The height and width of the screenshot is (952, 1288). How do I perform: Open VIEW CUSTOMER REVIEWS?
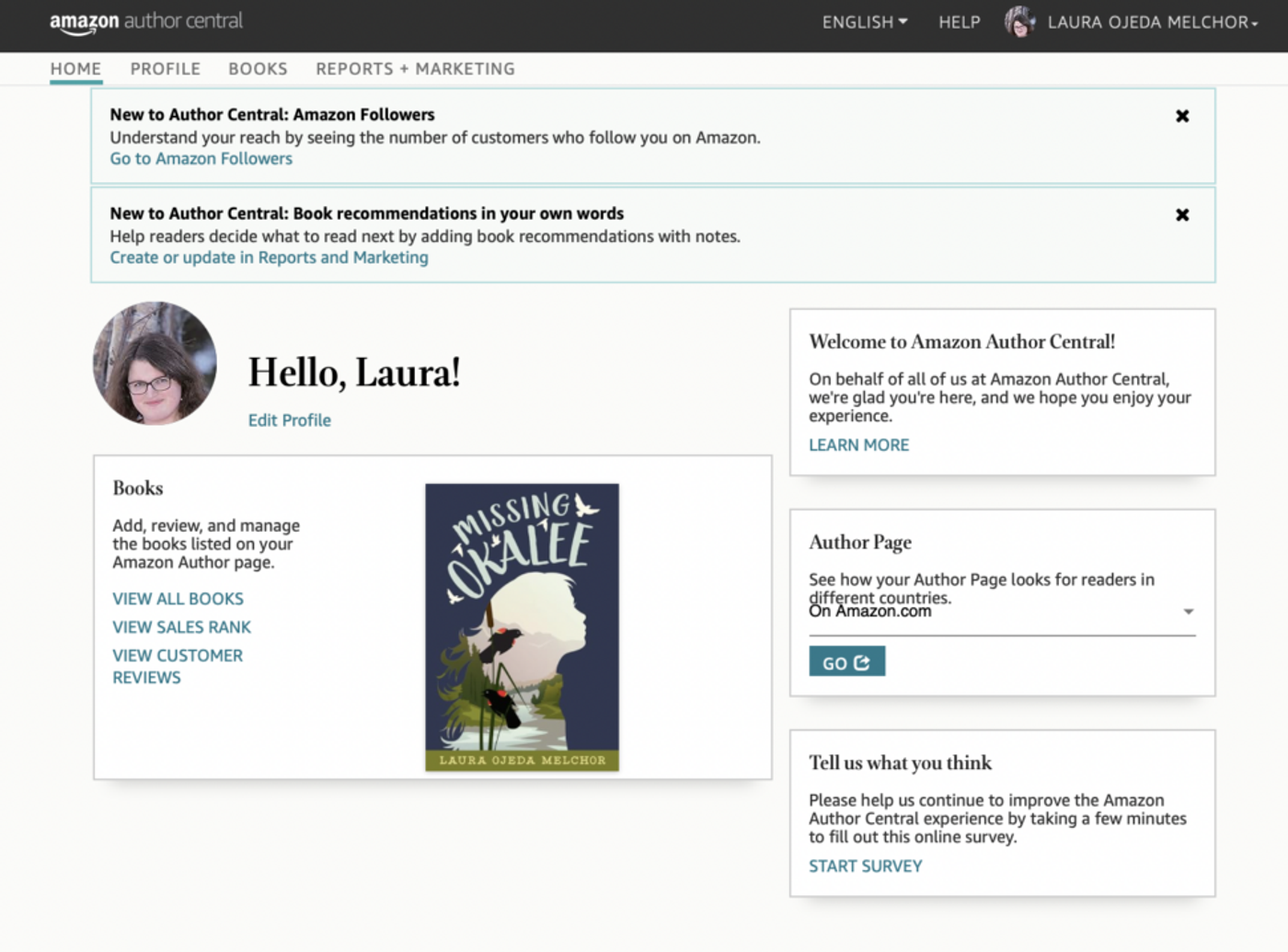click(x=178, y=667)
